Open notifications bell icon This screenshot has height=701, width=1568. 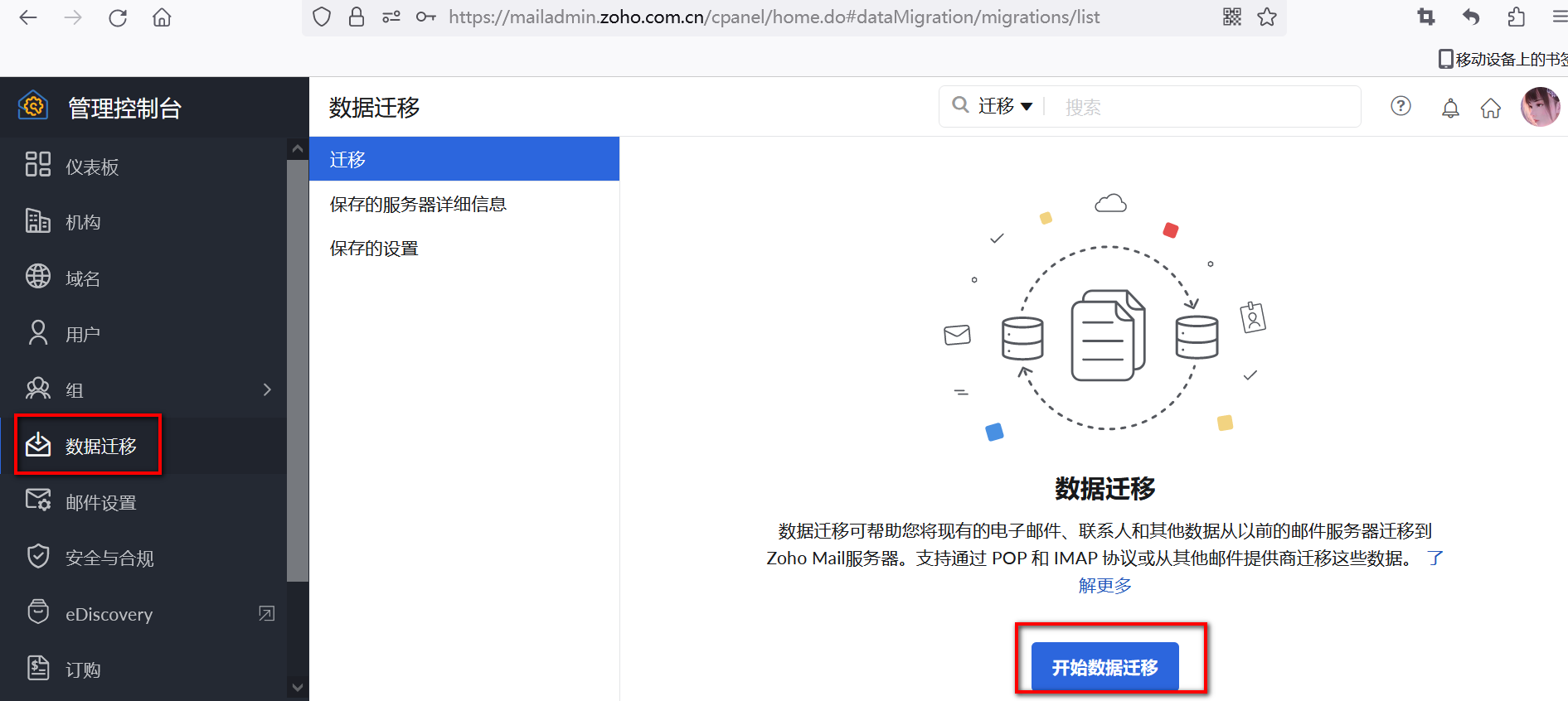pyautogui.click(x=1450, y=108)
